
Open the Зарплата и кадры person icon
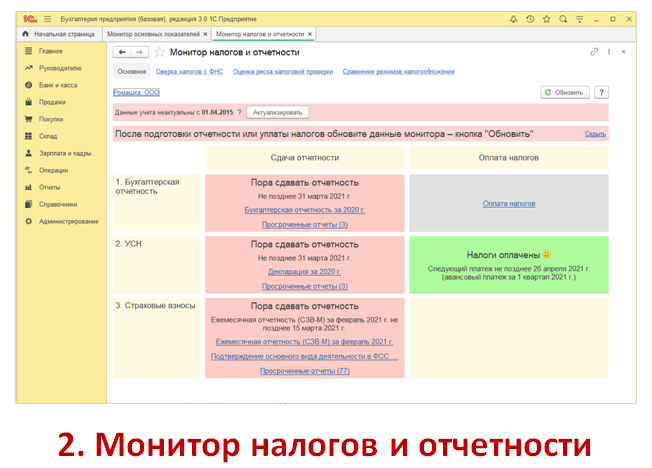28,153
